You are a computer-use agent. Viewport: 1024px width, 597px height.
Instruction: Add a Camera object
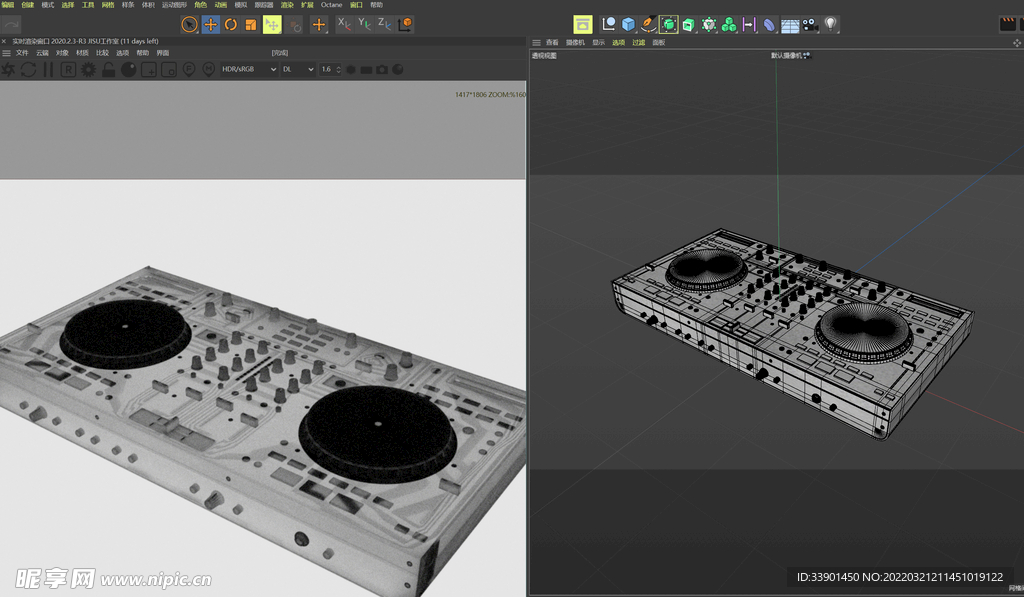click(810, 24)
